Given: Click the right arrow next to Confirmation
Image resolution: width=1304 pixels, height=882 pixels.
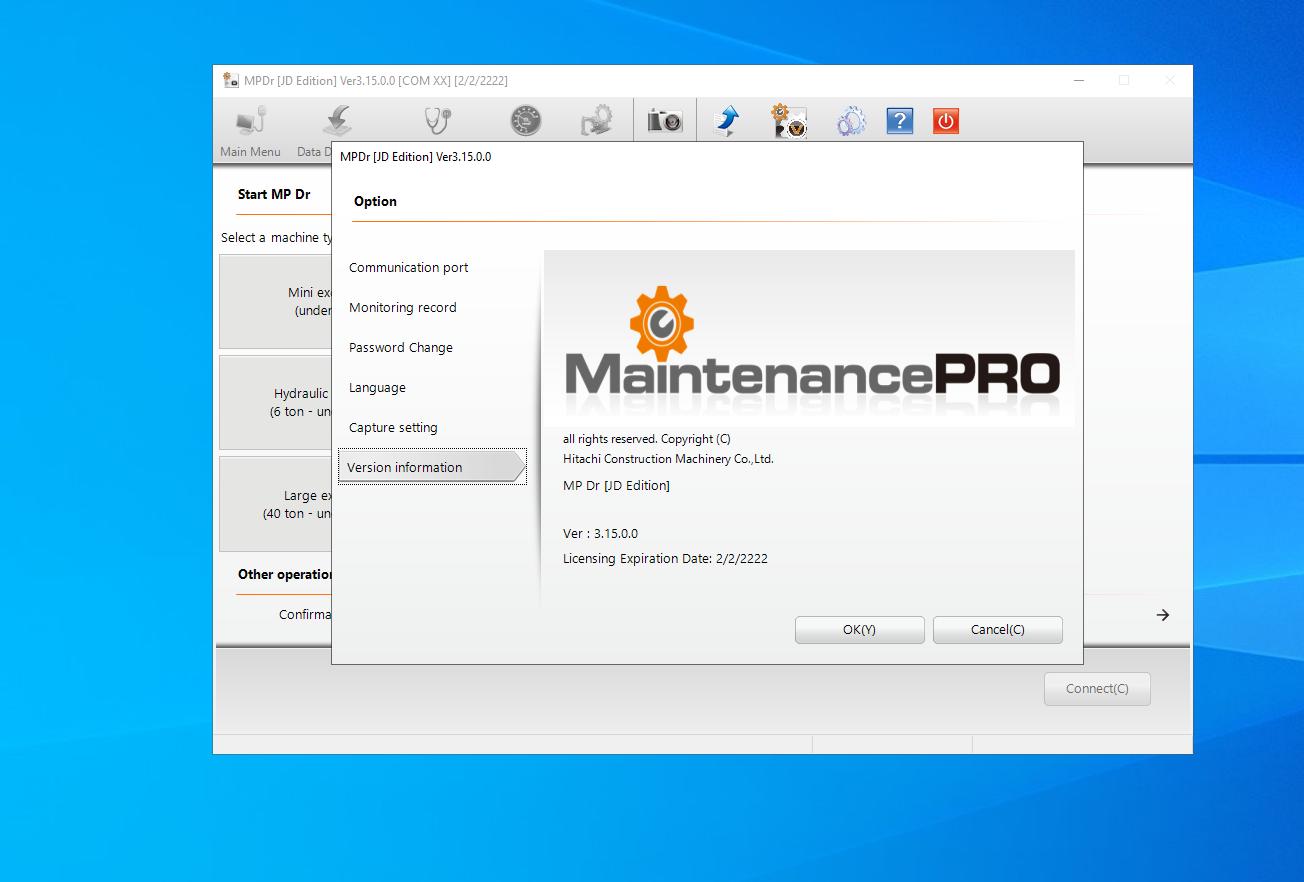Looking at the screenshot, I should [1162, 615].
